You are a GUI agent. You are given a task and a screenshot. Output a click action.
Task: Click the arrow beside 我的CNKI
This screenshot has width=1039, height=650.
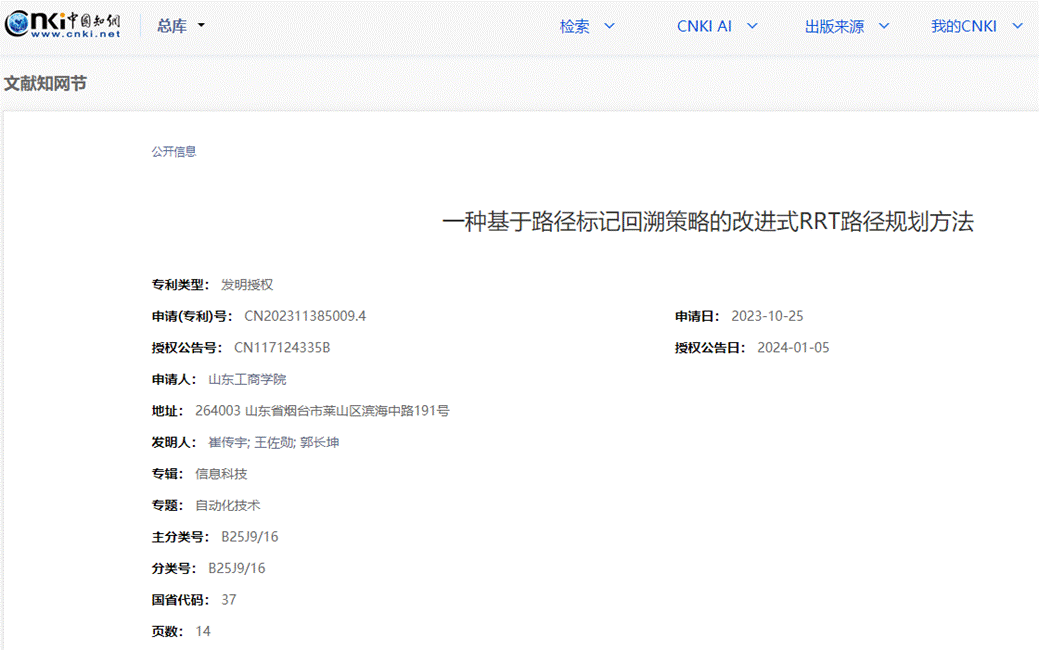[1017, 26]
